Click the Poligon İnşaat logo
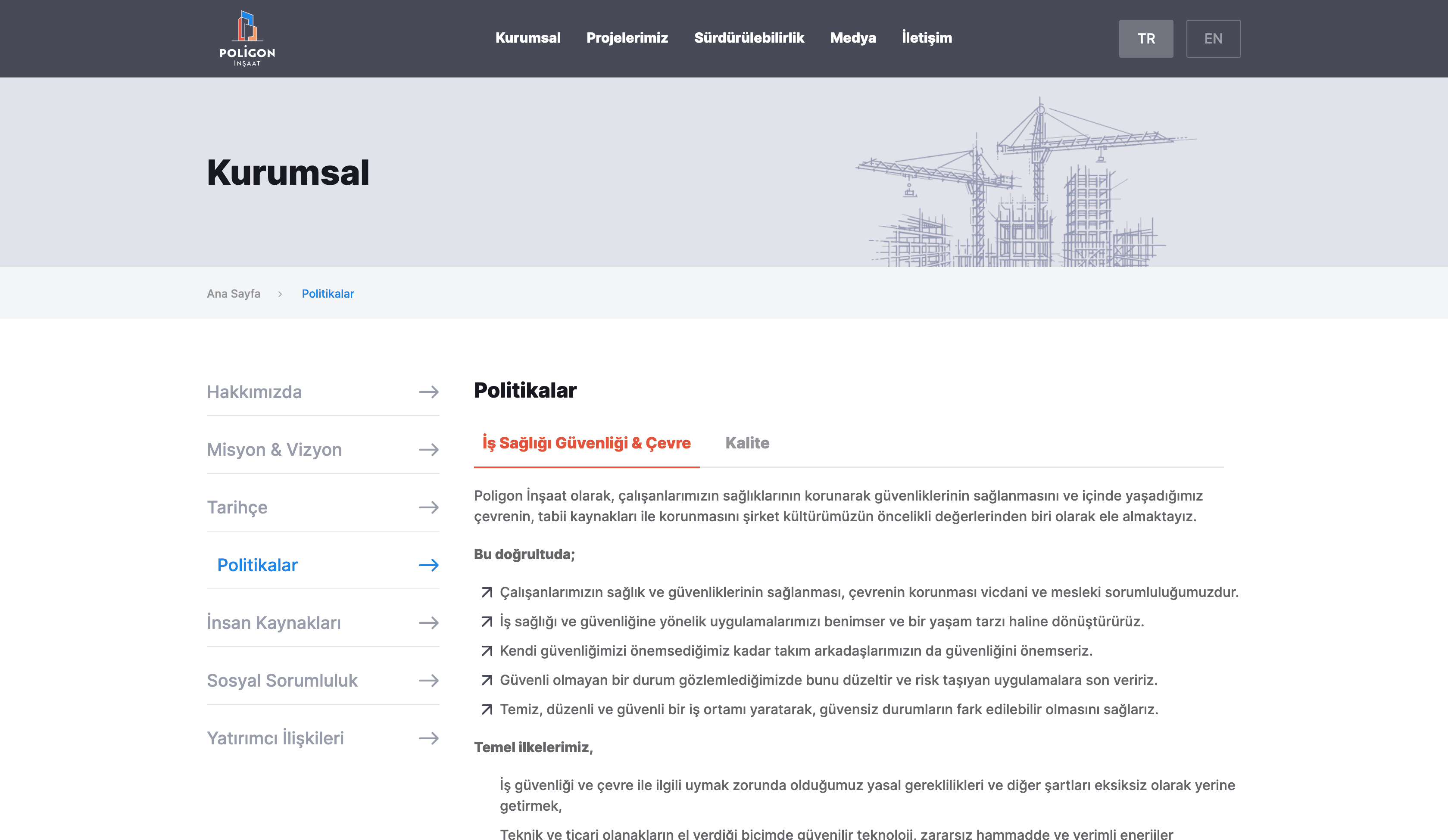The height and width of the screenshot is (840, 1448). pyautogui.click(x=247, y=38)
